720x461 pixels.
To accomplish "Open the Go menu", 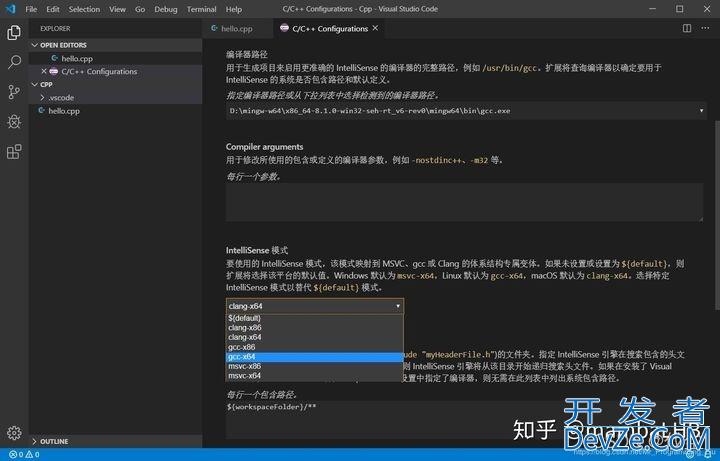I will (x=140, y=9).
